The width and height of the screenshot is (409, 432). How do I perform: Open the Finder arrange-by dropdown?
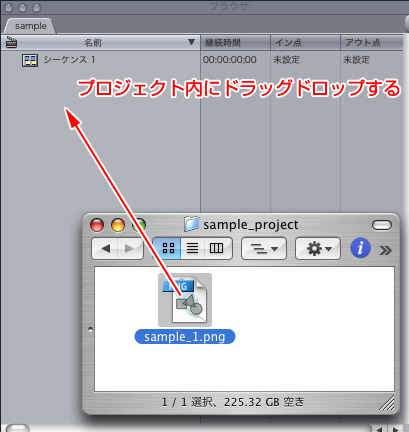tap(264, 248)
